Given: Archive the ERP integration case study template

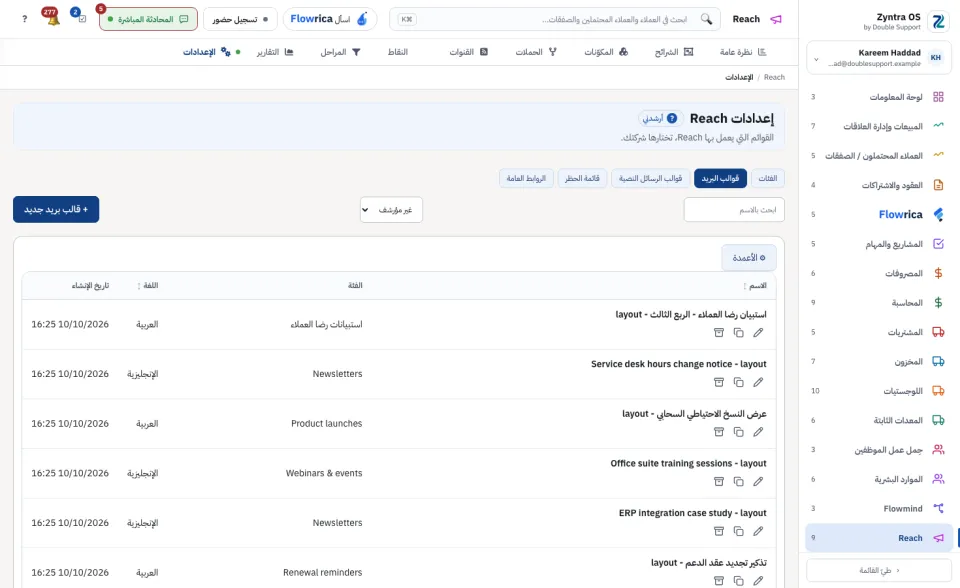Looking at the screenshot, I should pos(719,531).
